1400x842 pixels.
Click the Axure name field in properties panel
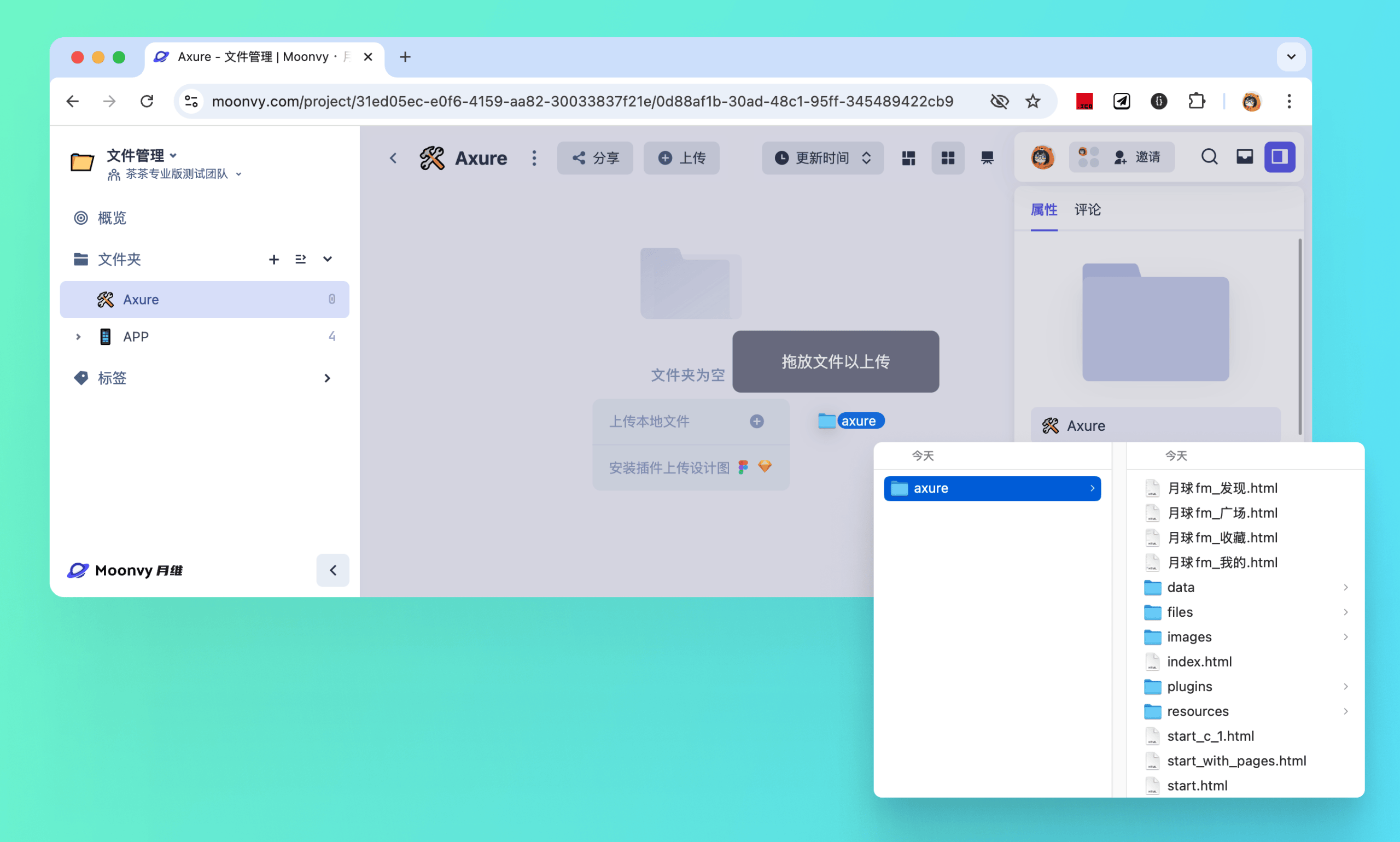(x=1156, y=425)
